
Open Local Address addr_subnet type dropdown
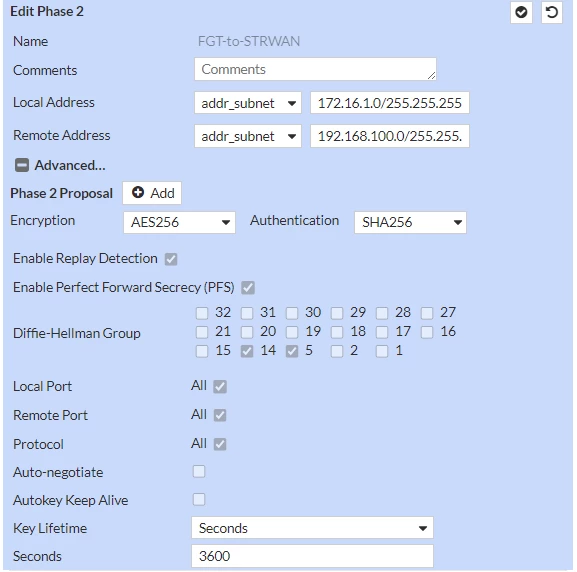pos(248,103)
